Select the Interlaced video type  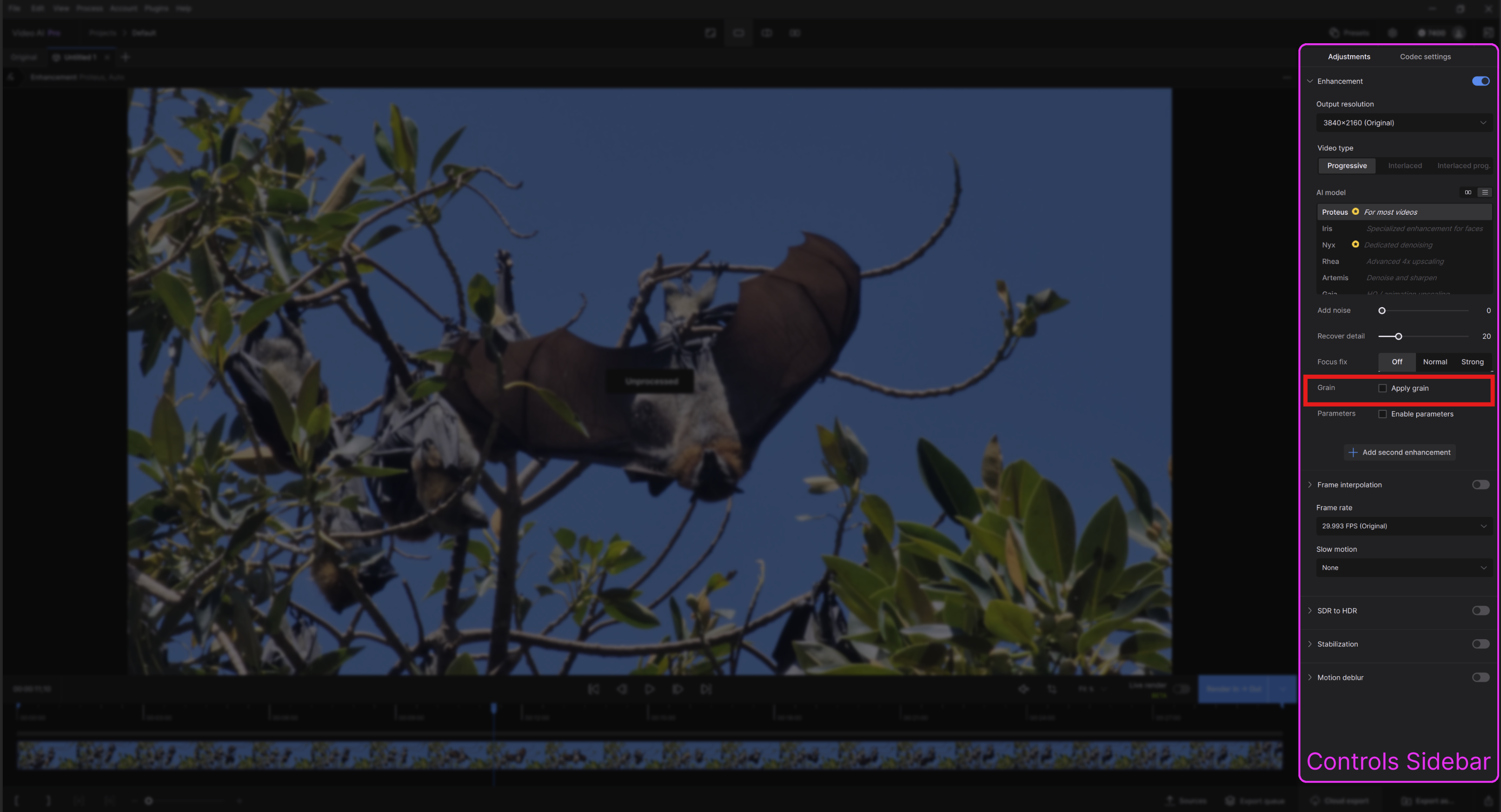point(1404,165)
